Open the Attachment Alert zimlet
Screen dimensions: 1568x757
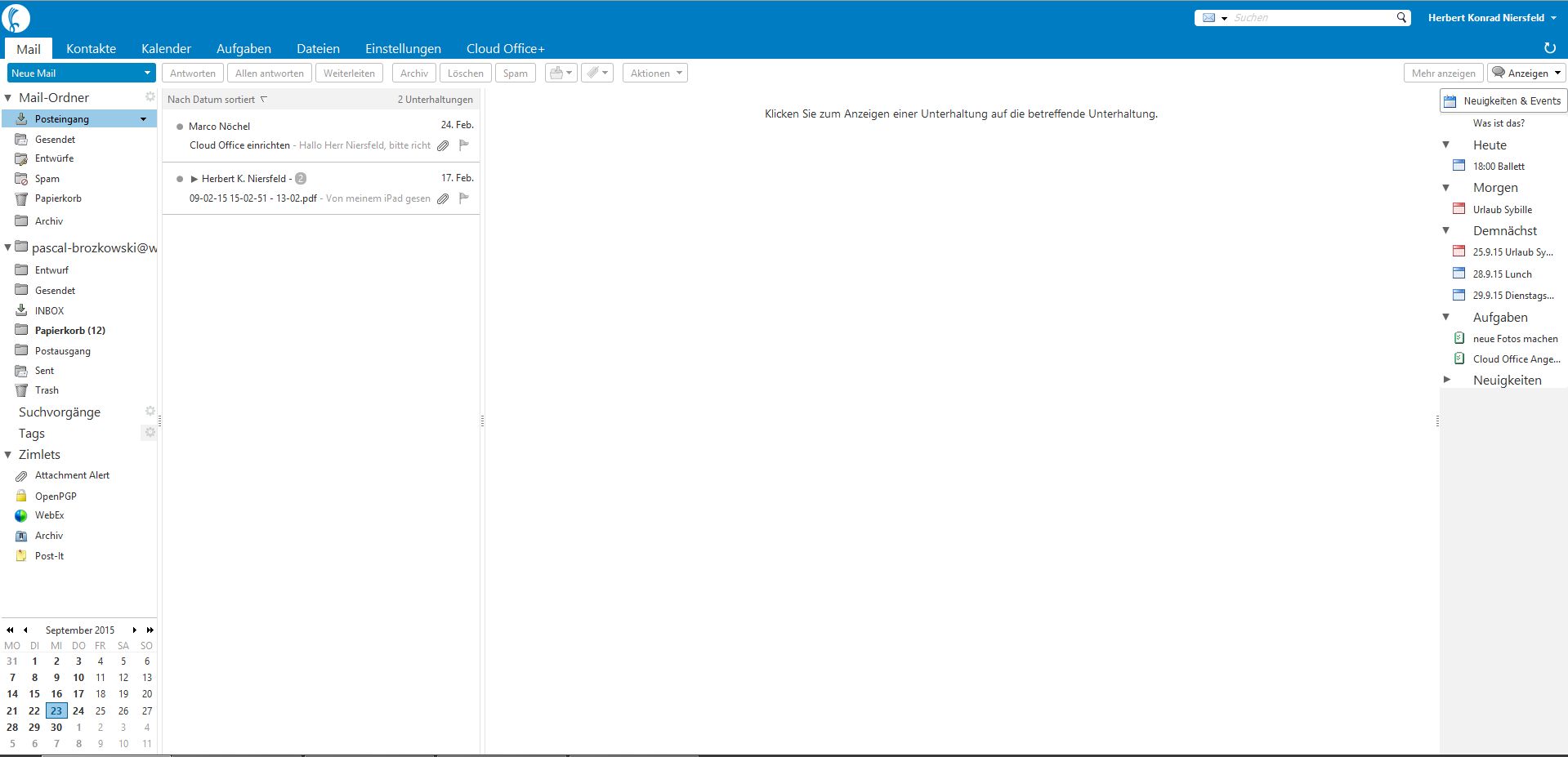[72, 475]
